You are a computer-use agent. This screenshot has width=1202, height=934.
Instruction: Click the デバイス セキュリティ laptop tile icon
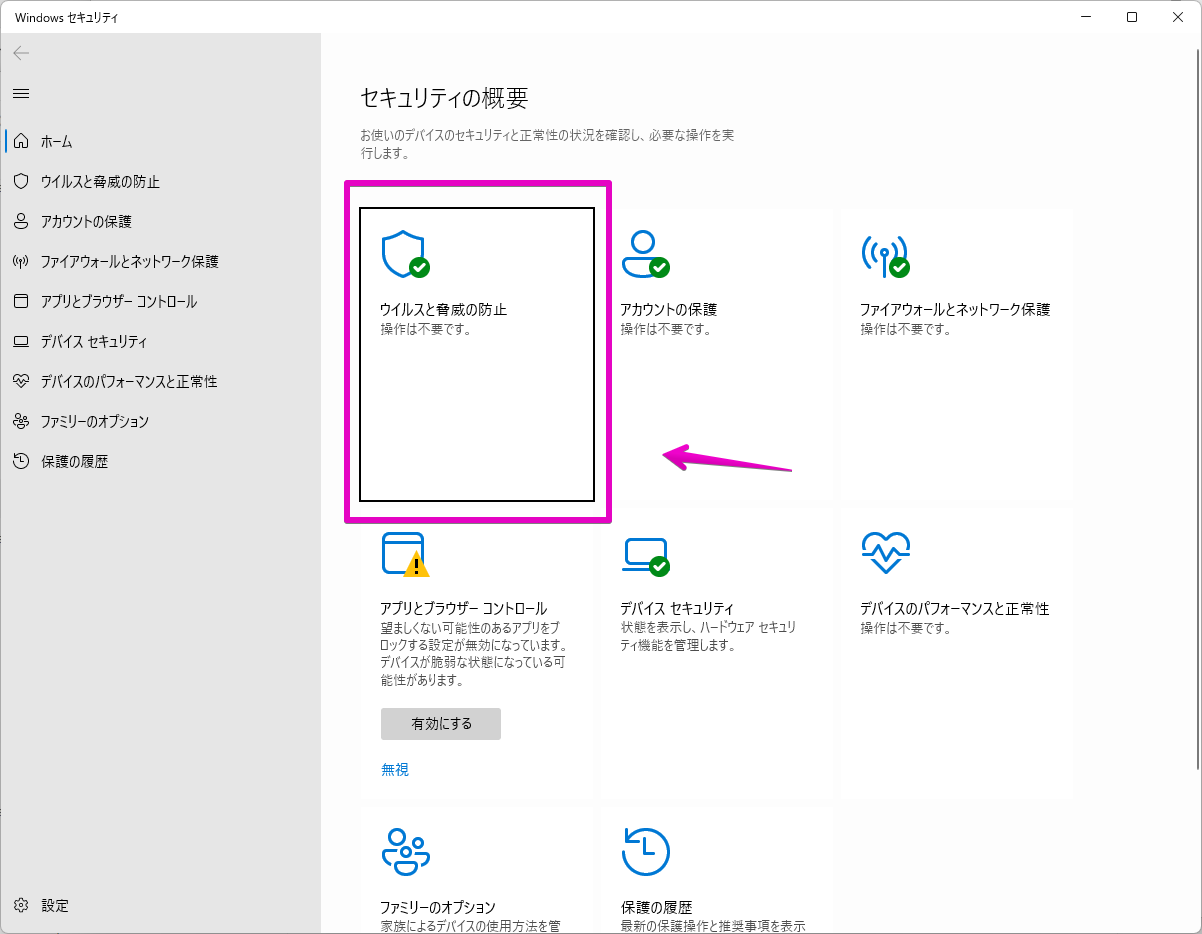(x=645, y=554)
